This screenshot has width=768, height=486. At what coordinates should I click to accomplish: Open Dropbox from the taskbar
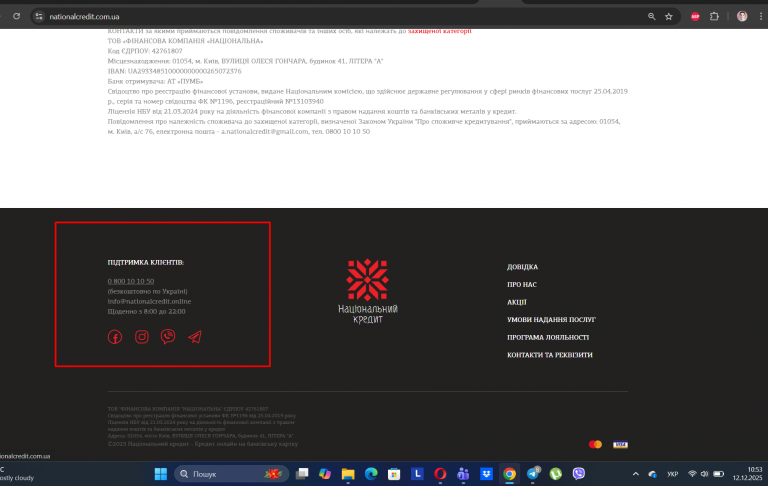click(x=486, y=474)
